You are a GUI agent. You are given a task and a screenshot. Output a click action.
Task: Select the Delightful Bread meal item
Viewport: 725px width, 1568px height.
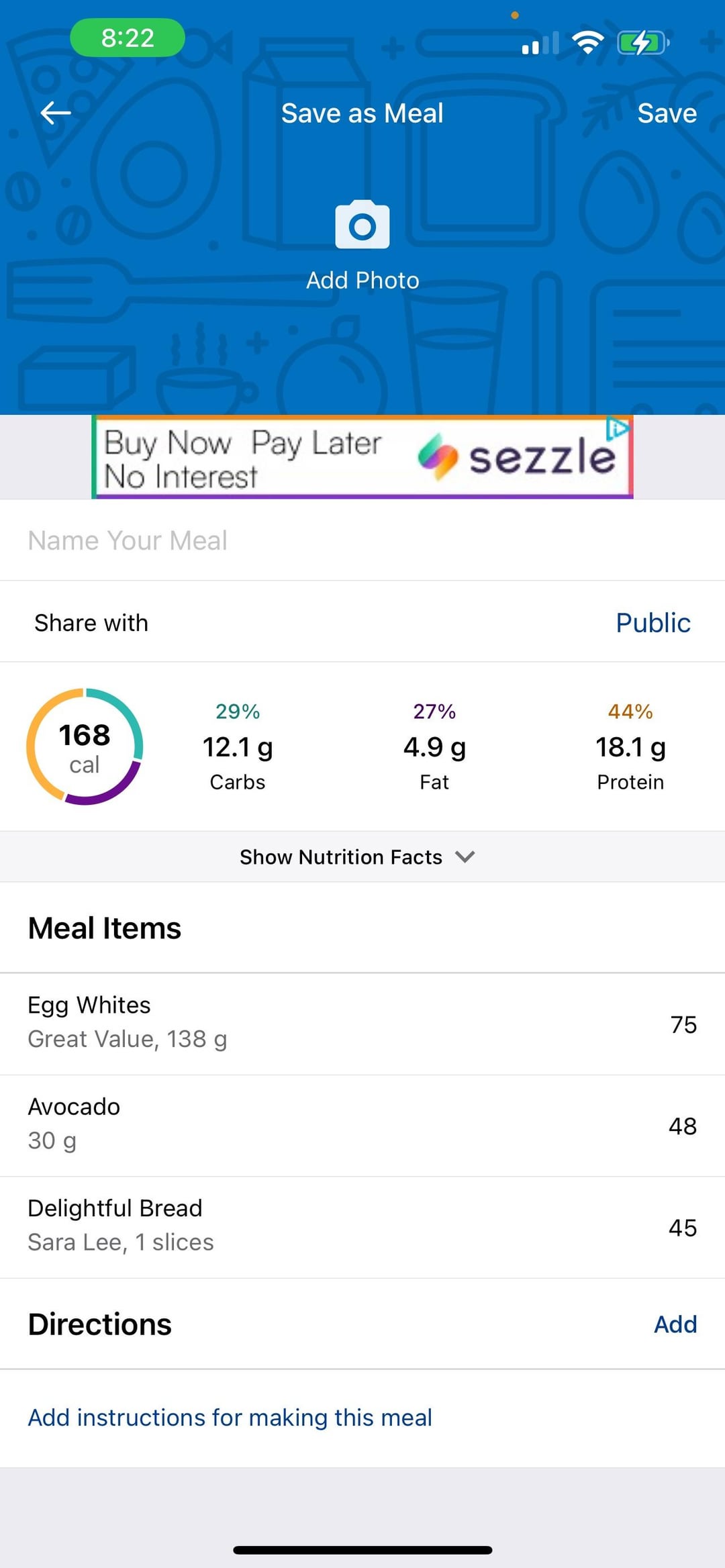pos(362,1227)
